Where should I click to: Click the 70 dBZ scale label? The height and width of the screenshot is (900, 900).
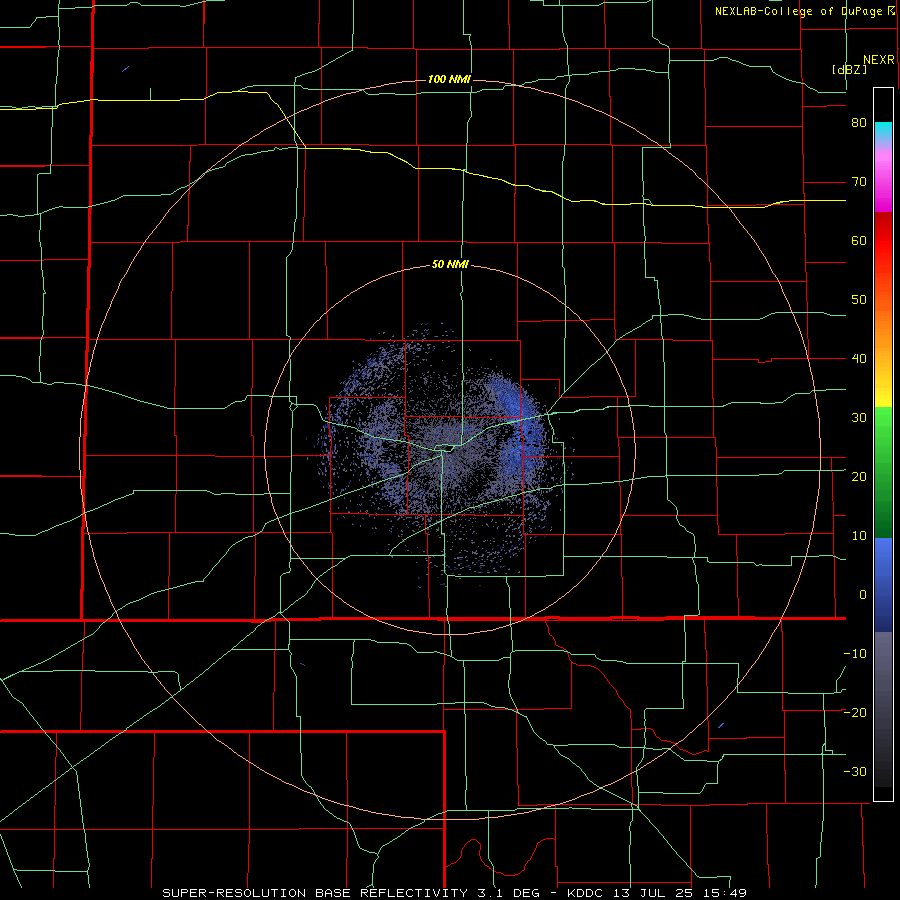point(859,182)
